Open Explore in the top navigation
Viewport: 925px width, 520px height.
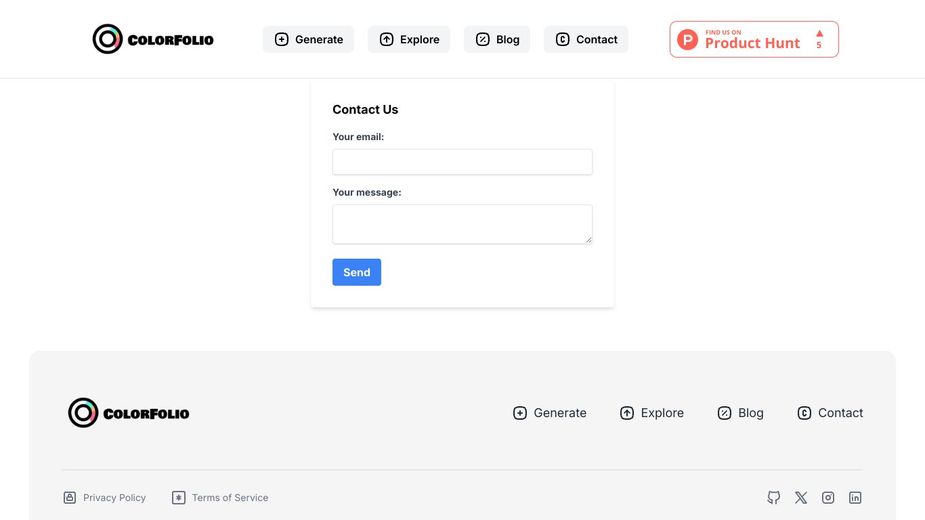409,40
